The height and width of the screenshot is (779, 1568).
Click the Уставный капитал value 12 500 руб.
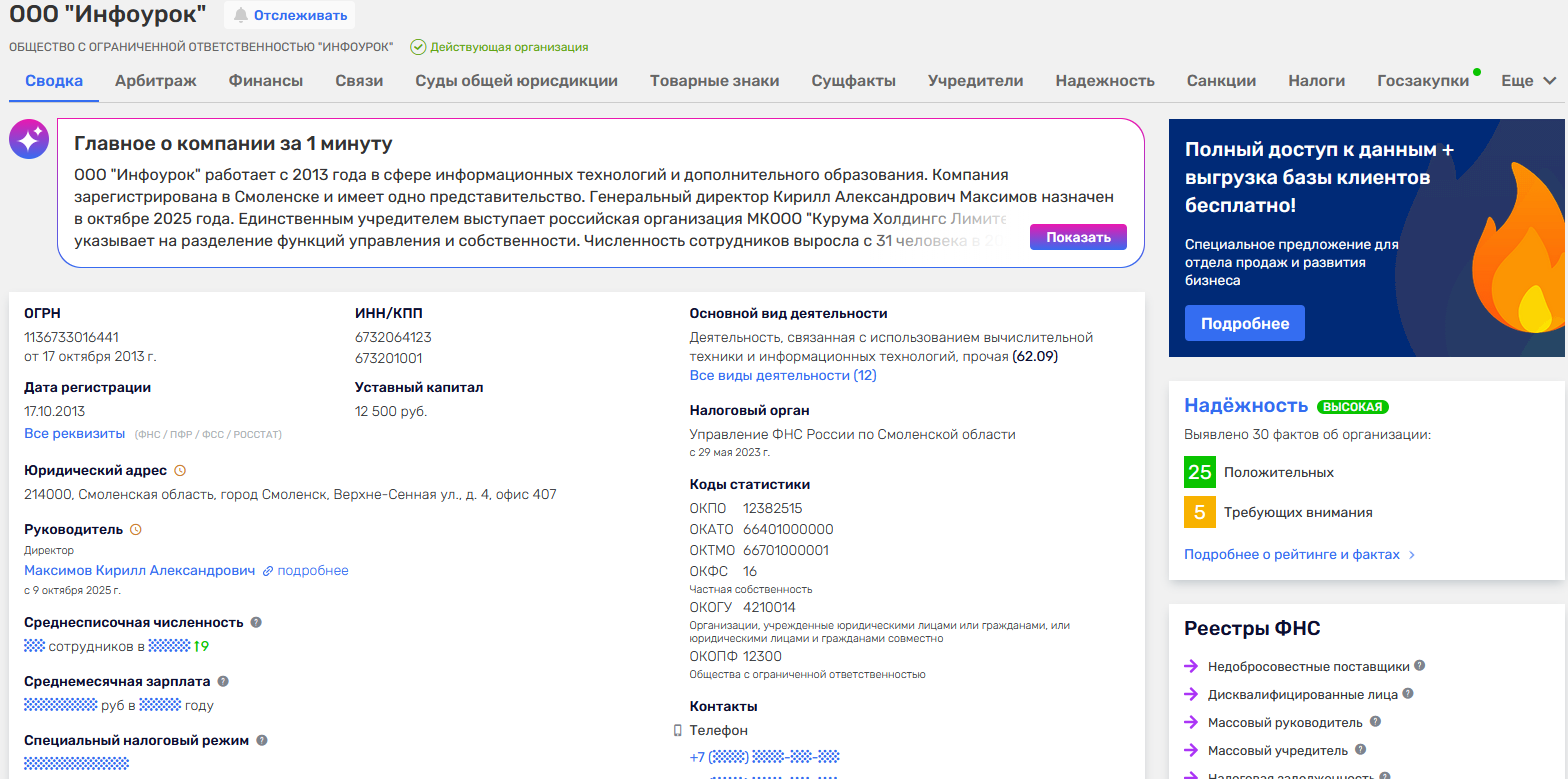point(391,411)
